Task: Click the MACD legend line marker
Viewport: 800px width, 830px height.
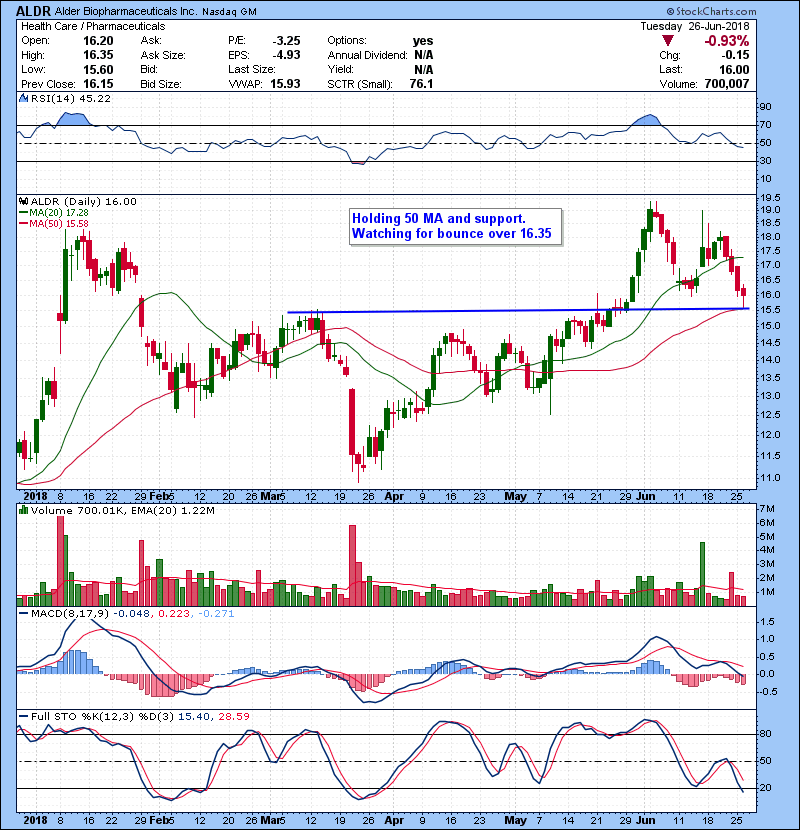Action: coord(24,613)
